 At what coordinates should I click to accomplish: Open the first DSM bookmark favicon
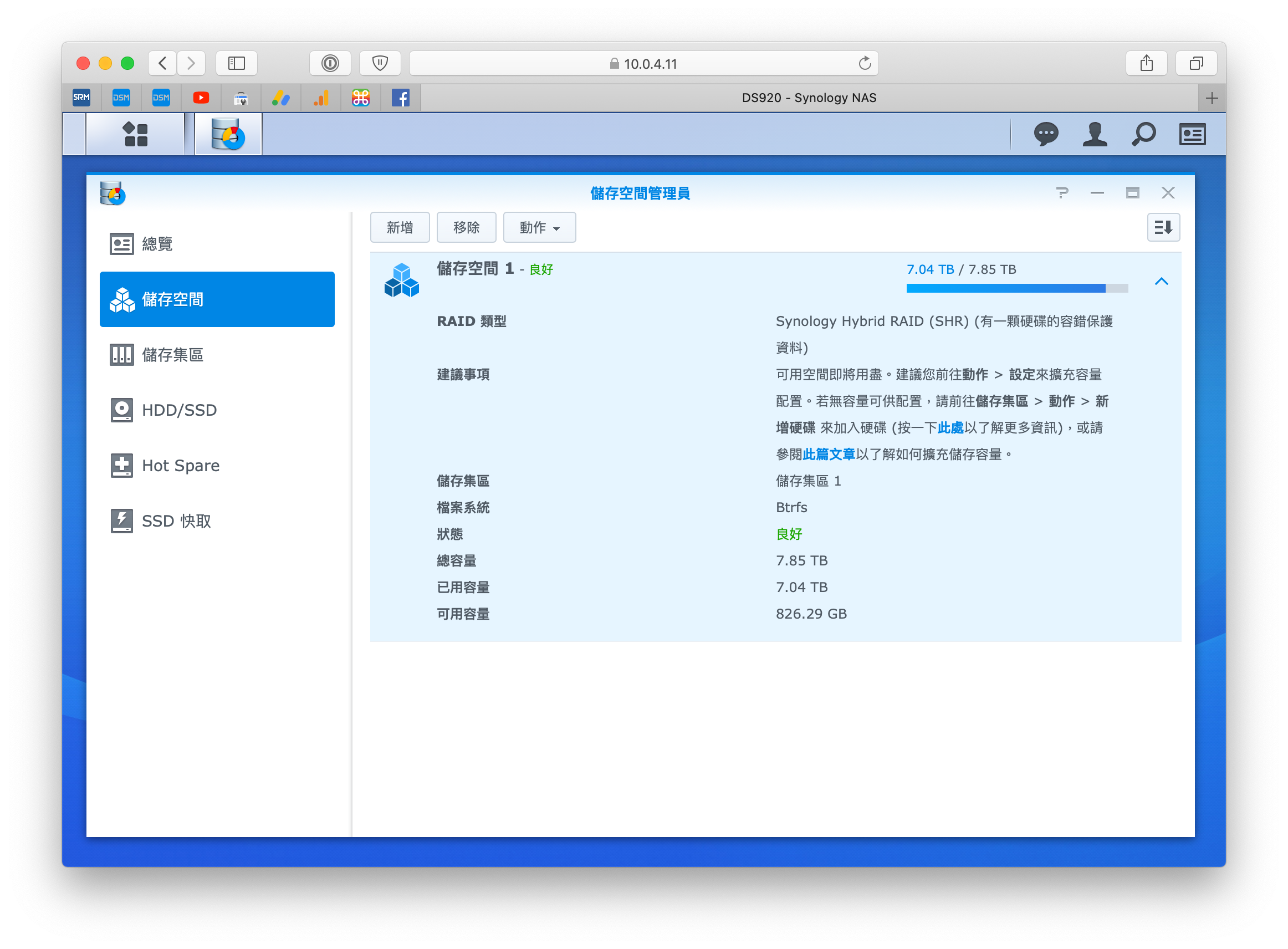(121, 98)
